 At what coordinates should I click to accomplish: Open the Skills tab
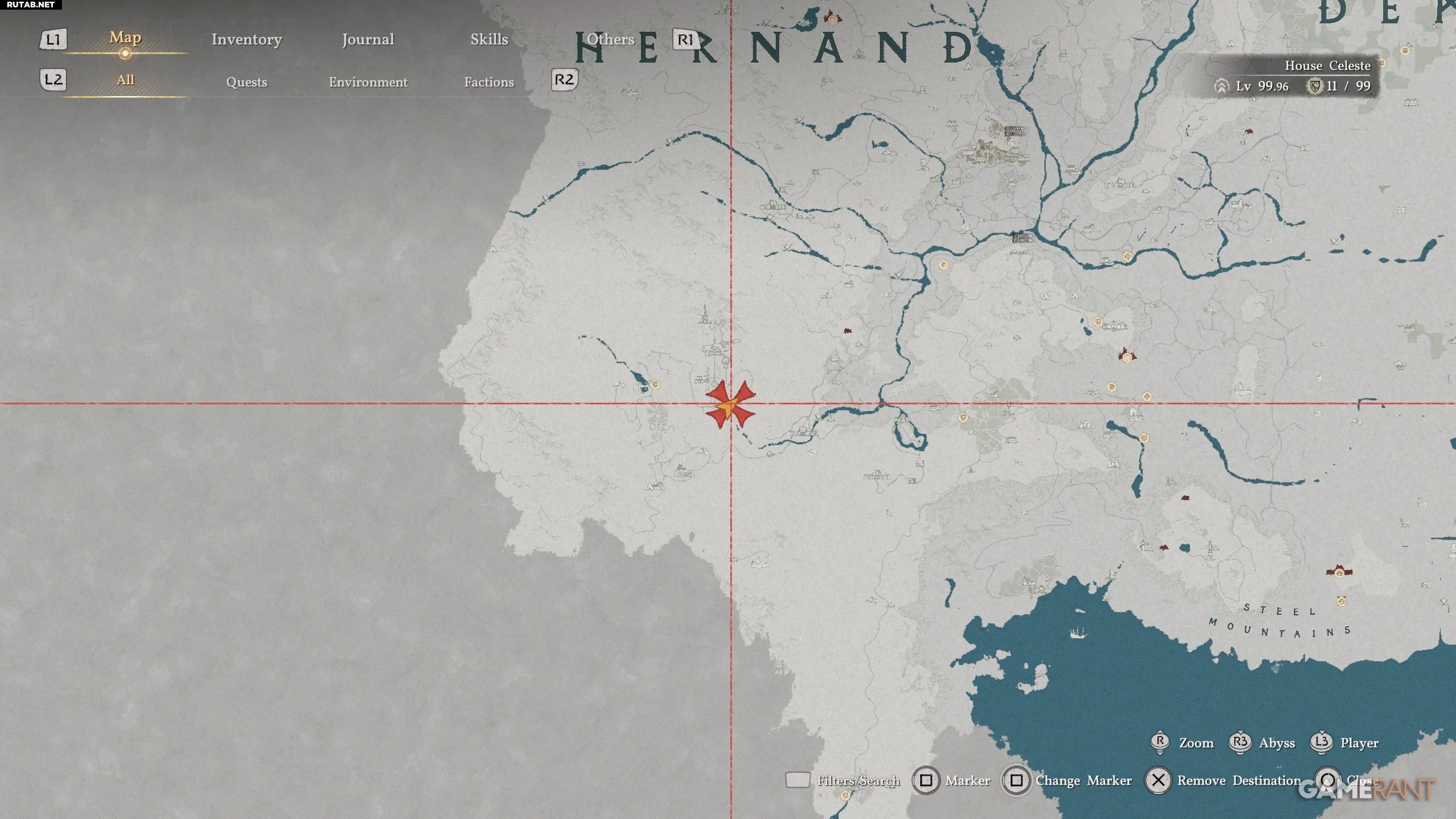tap(489, 39)
